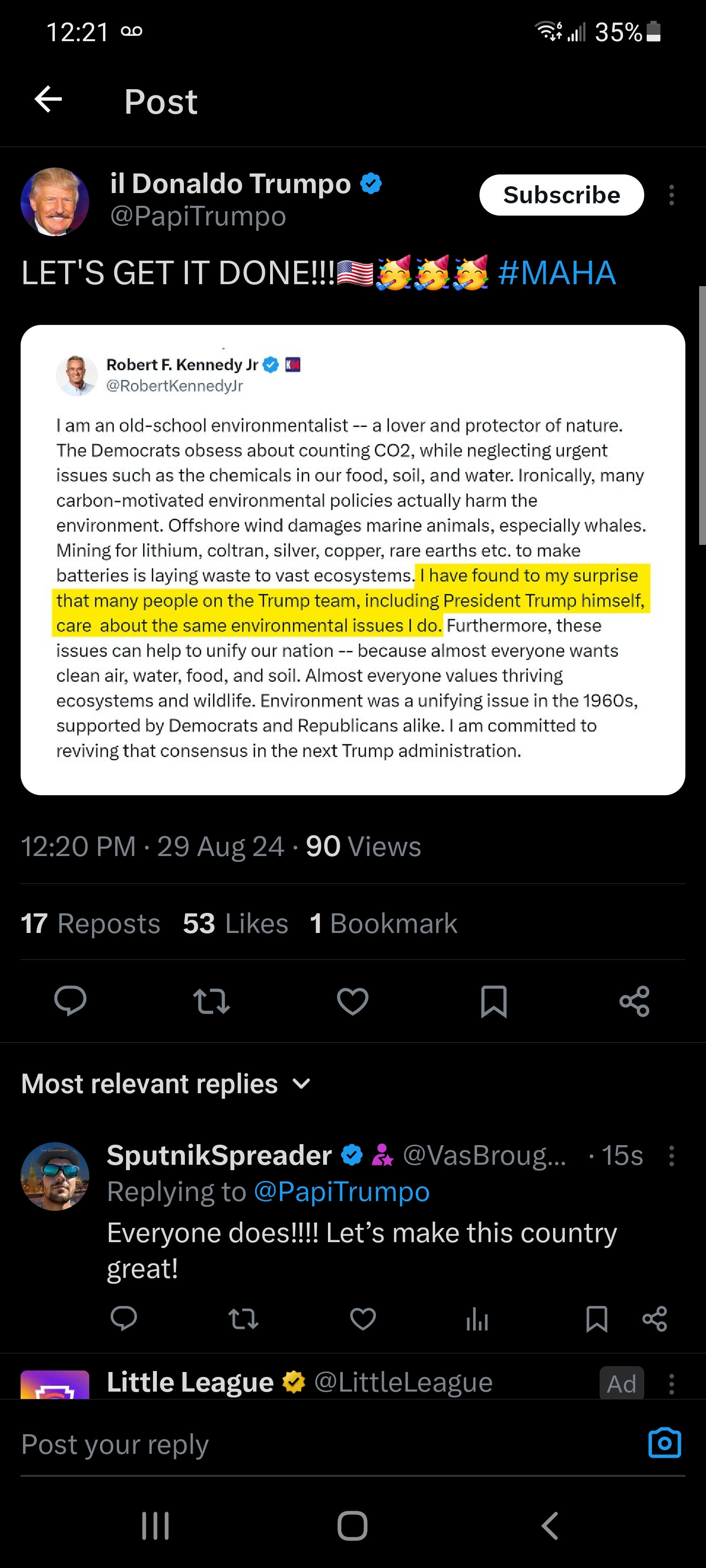The height and width of the screenshot is (1568, 706).
Task: Like the SputnikSpreader reply
Action: click(x=363, y=1319)
